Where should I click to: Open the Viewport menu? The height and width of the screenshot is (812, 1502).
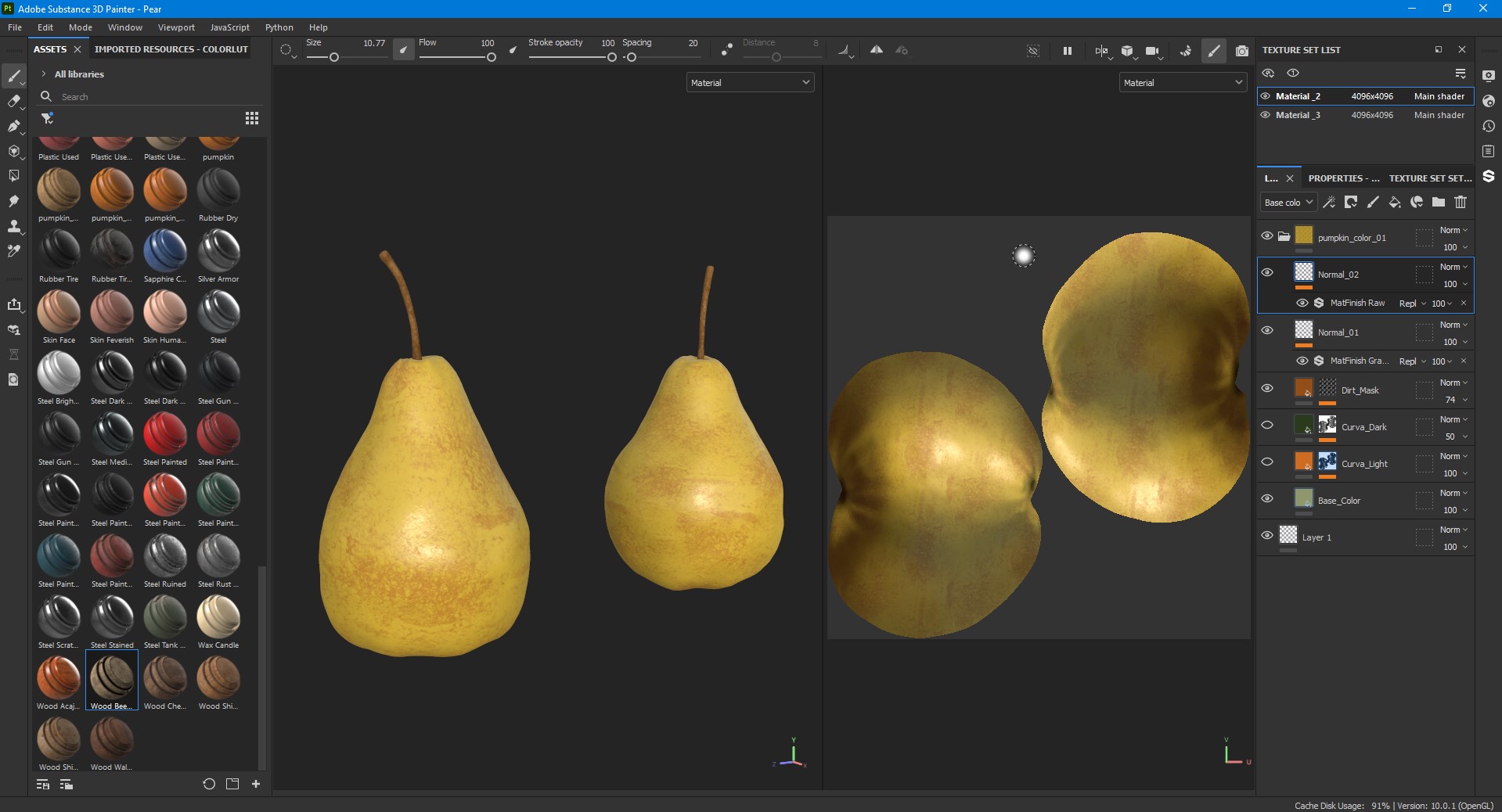176,27
